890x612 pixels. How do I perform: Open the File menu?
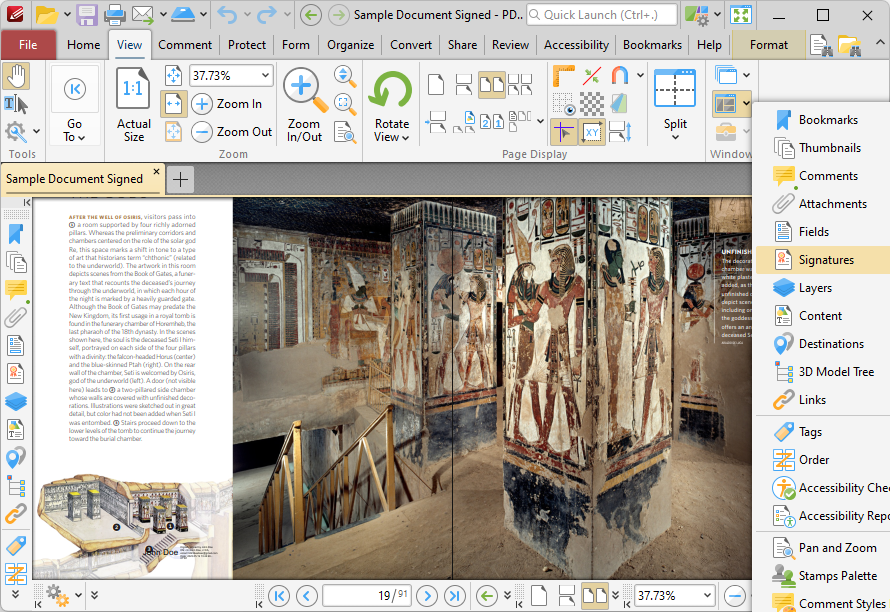(28, 45)
